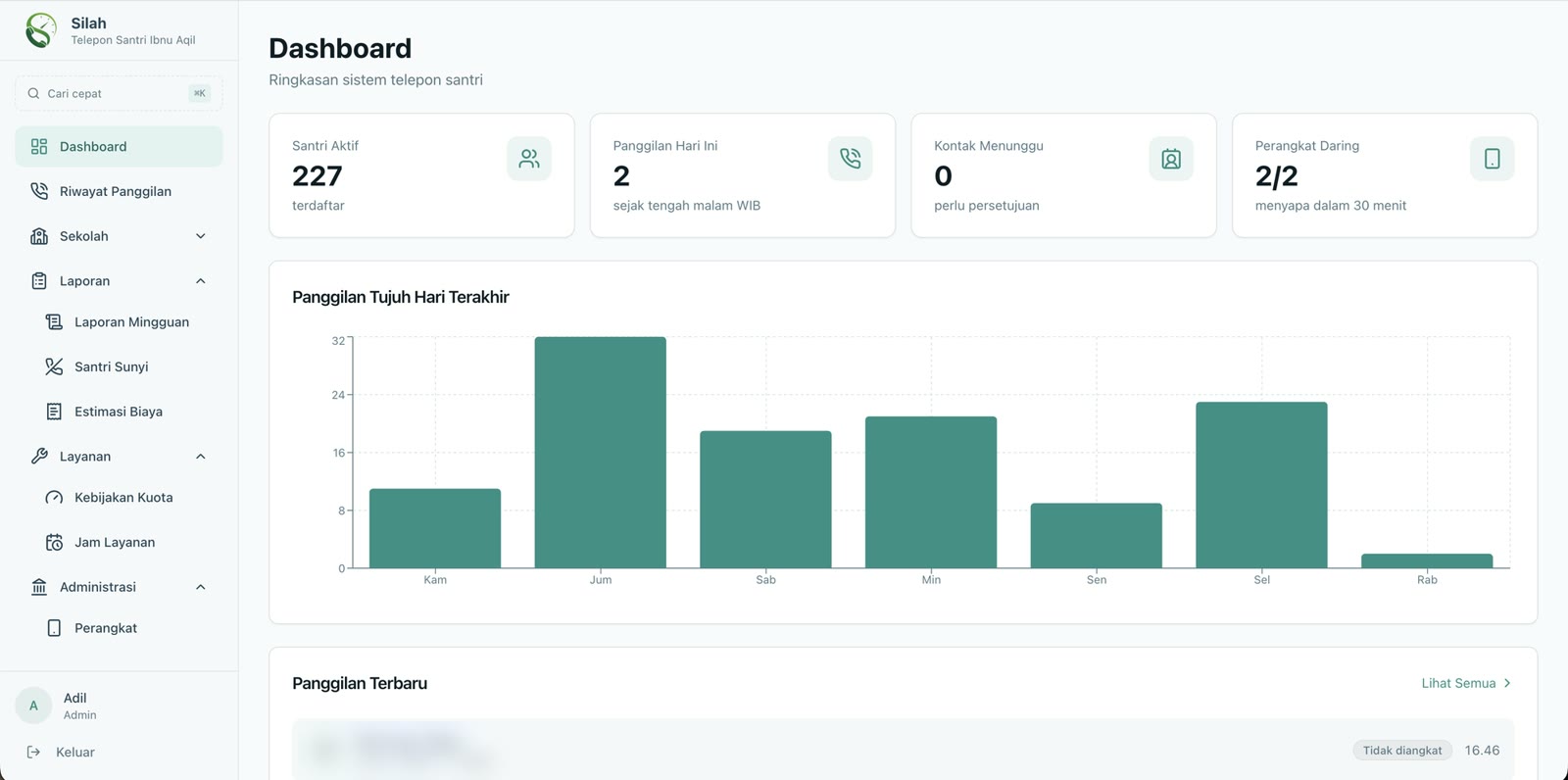Image resolution: width=1568 pixels, height=780 pixels.
Task: Open the Dashboard menu item
Action: tap(119, 146)
